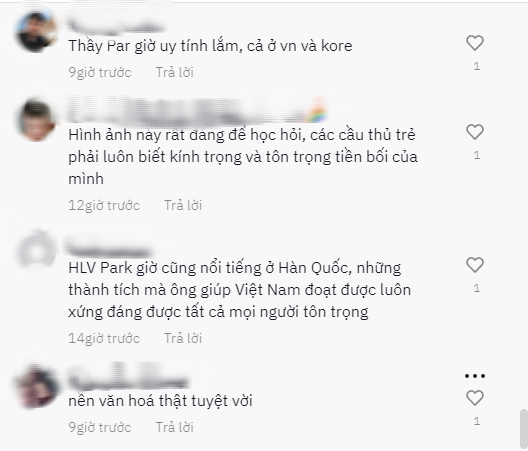This screenshot has width=528, height=451.
Task: Like the "Hình ảnh này rất đáng" comment
Action: point(475,132)
